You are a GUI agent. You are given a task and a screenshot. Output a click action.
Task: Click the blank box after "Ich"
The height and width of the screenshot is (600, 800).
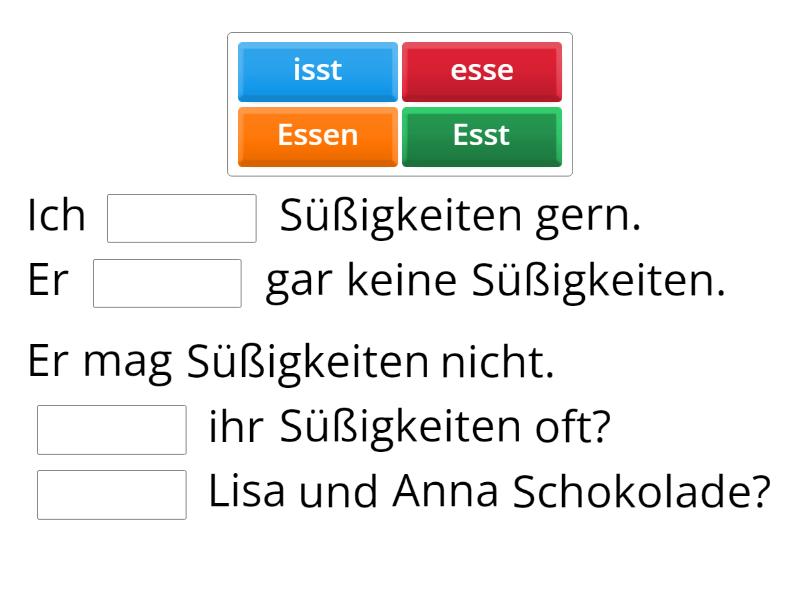tap(181, 215)
